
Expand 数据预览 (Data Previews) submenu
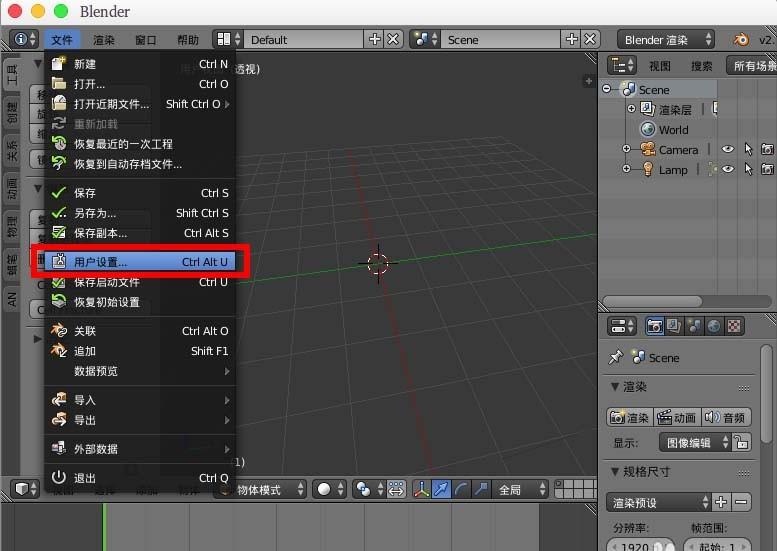point(140,371)
